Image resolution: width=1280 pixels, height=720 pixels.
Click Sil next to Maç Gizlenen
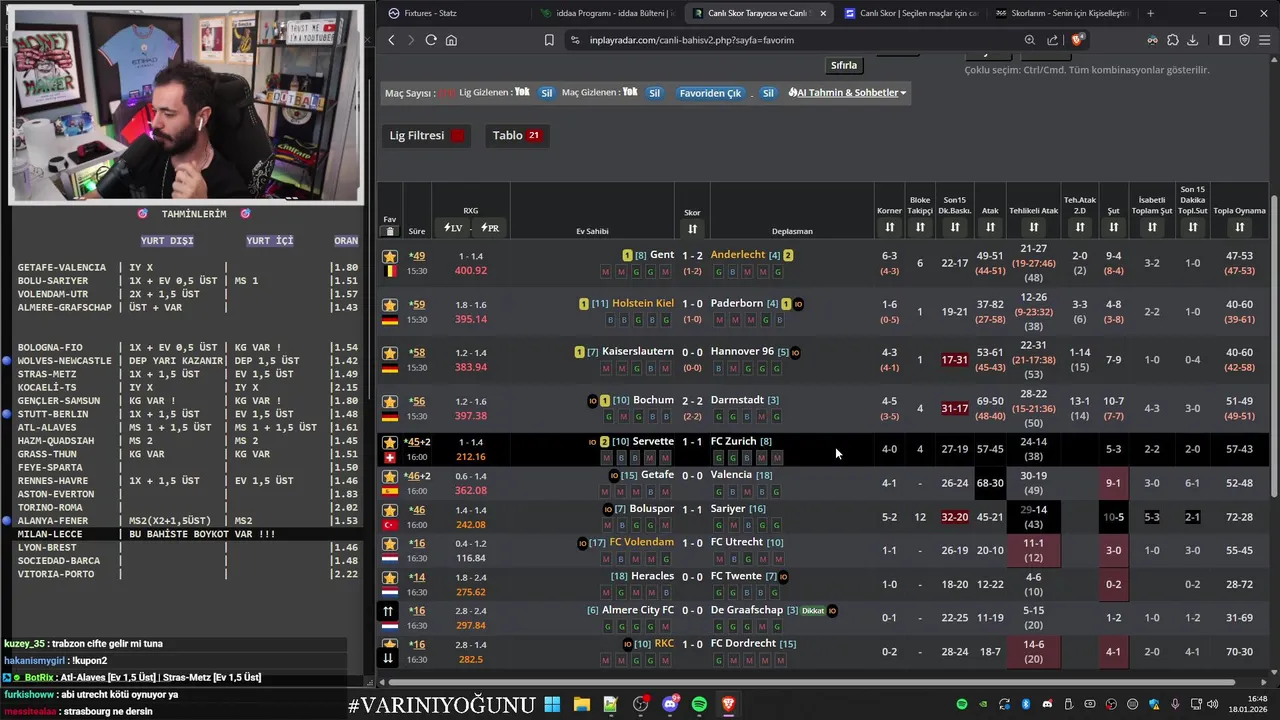654,93
